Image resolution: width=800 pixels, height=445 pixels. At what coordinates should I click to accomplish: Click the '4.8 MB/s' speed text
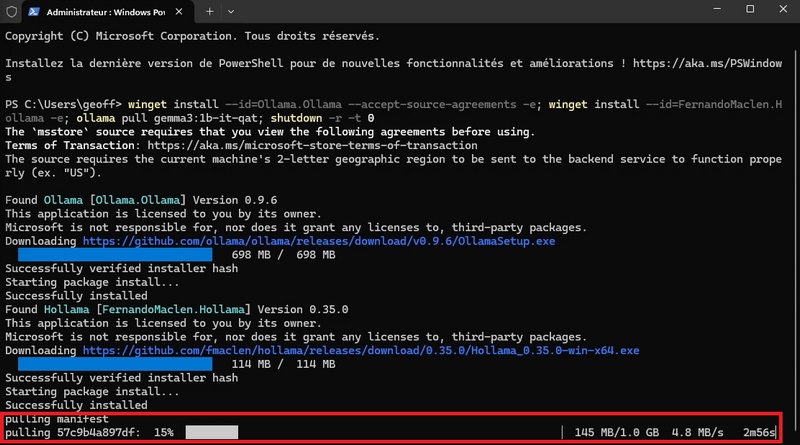697,432
